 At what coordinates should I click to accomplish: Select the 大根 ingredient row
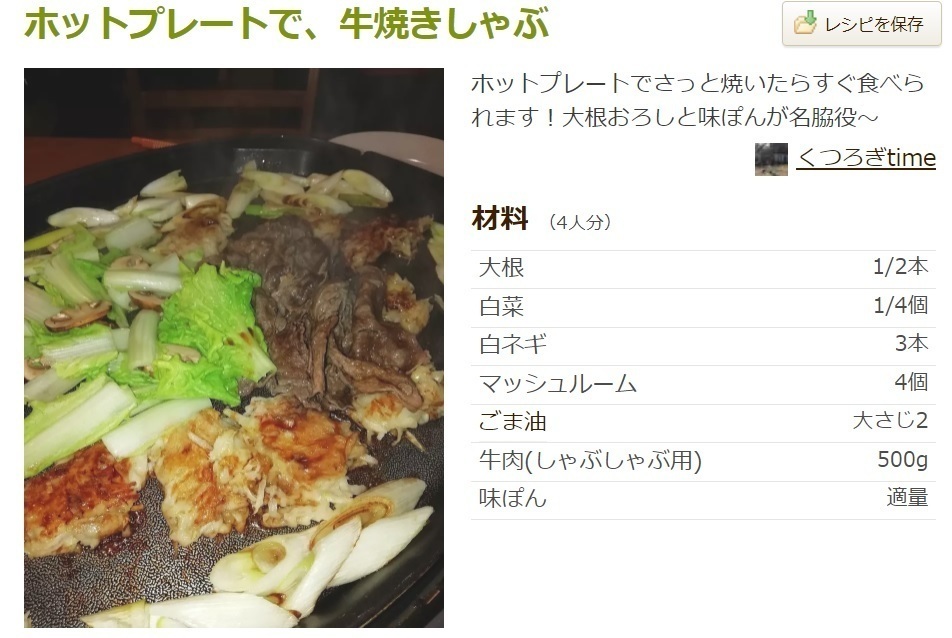point(703,269)
